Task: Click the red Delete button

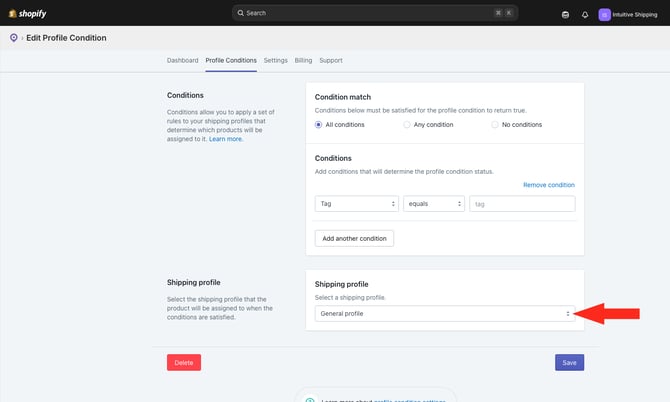Action: [184, 362]
